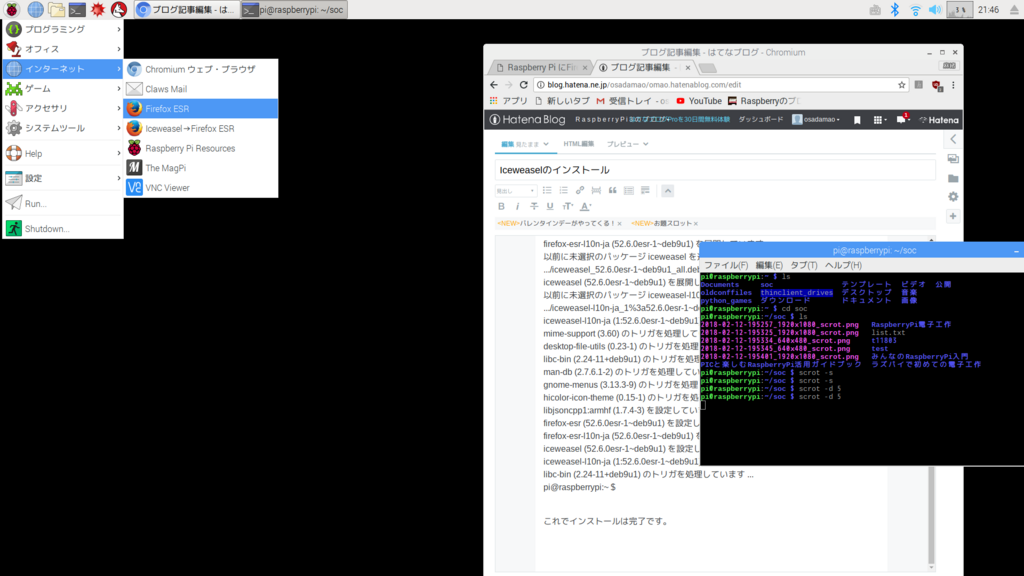Open the Run... menu entry
This screenshot has height=576, width=1024.
pyautogui.click(x=63, y=203)
